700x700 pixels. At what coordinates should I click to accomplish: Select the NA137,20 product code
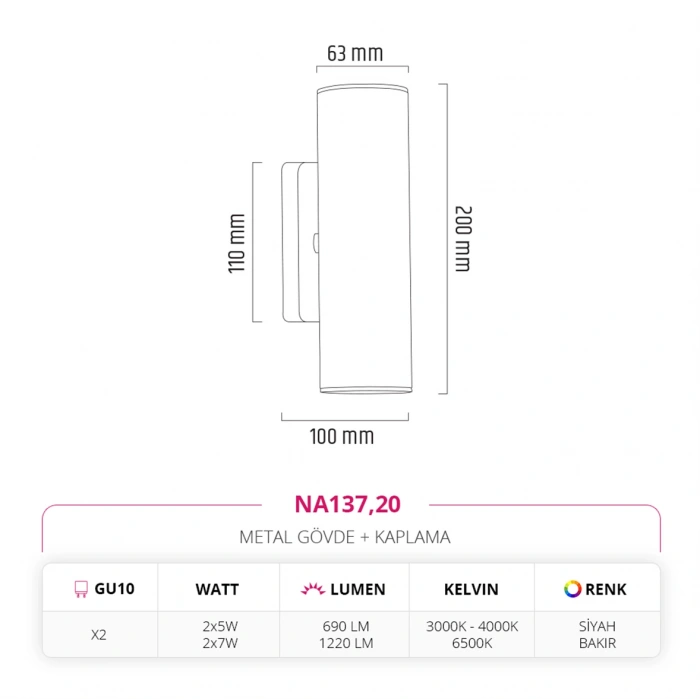[347, 504]
